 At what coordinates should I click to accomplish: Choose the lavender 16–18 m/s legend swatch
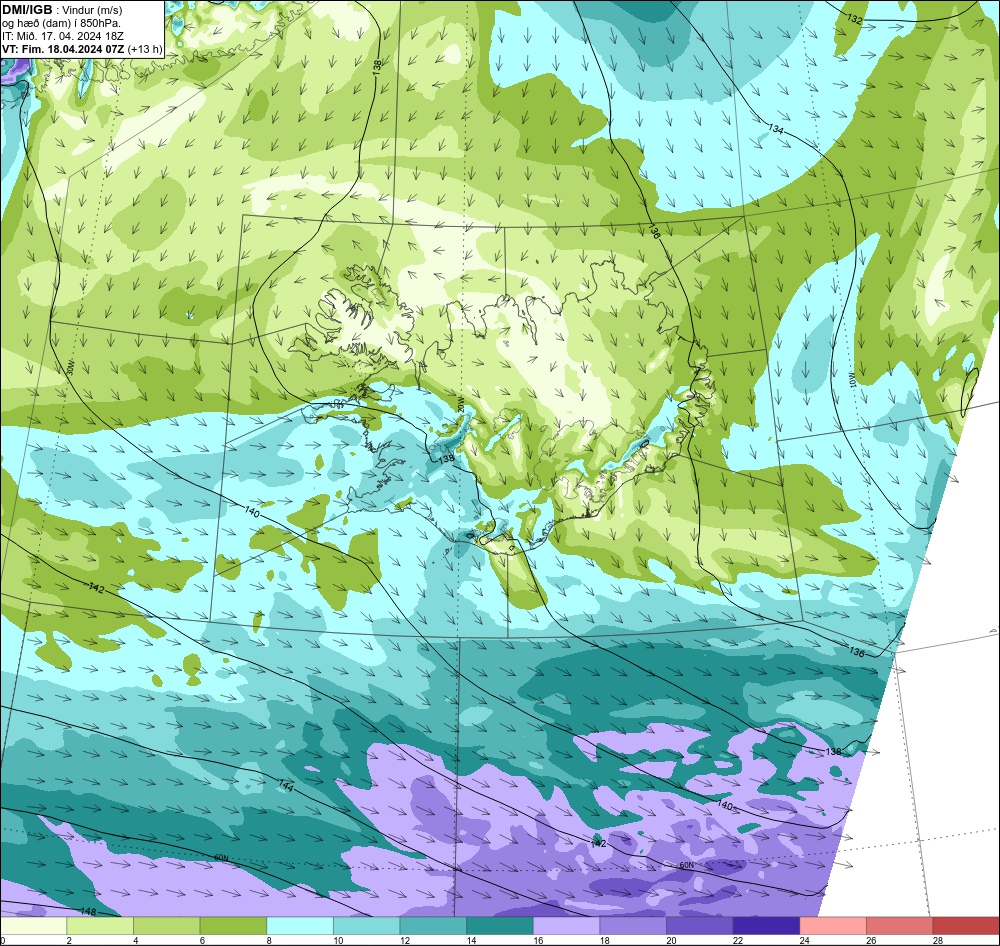pyautogui.click(x=566, y=926)
